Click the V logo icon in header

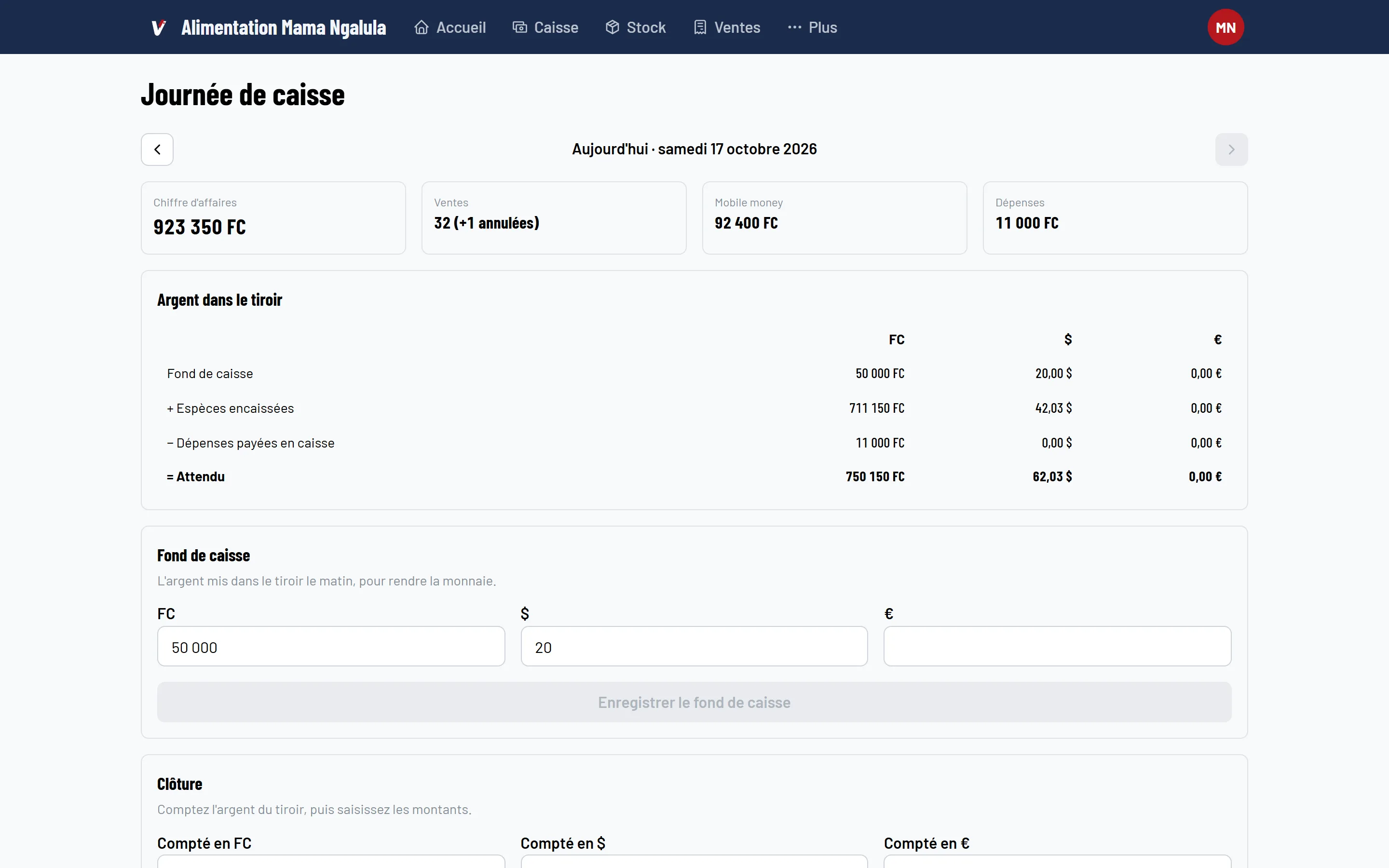[158, 27]
